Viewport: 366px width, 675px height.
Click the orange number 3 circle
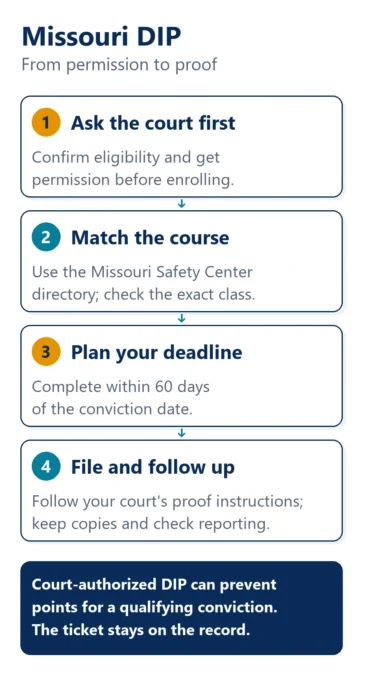coord(46,352)
